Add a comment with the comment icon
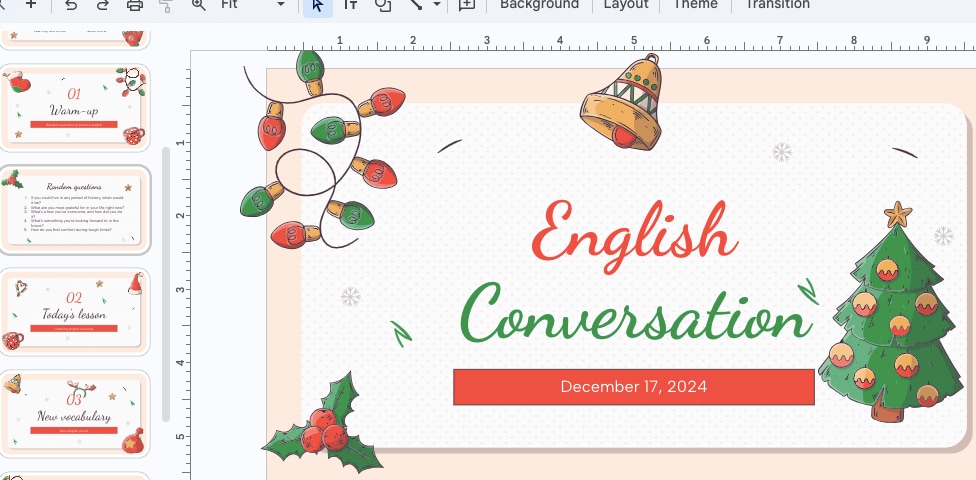 point(467,4)
